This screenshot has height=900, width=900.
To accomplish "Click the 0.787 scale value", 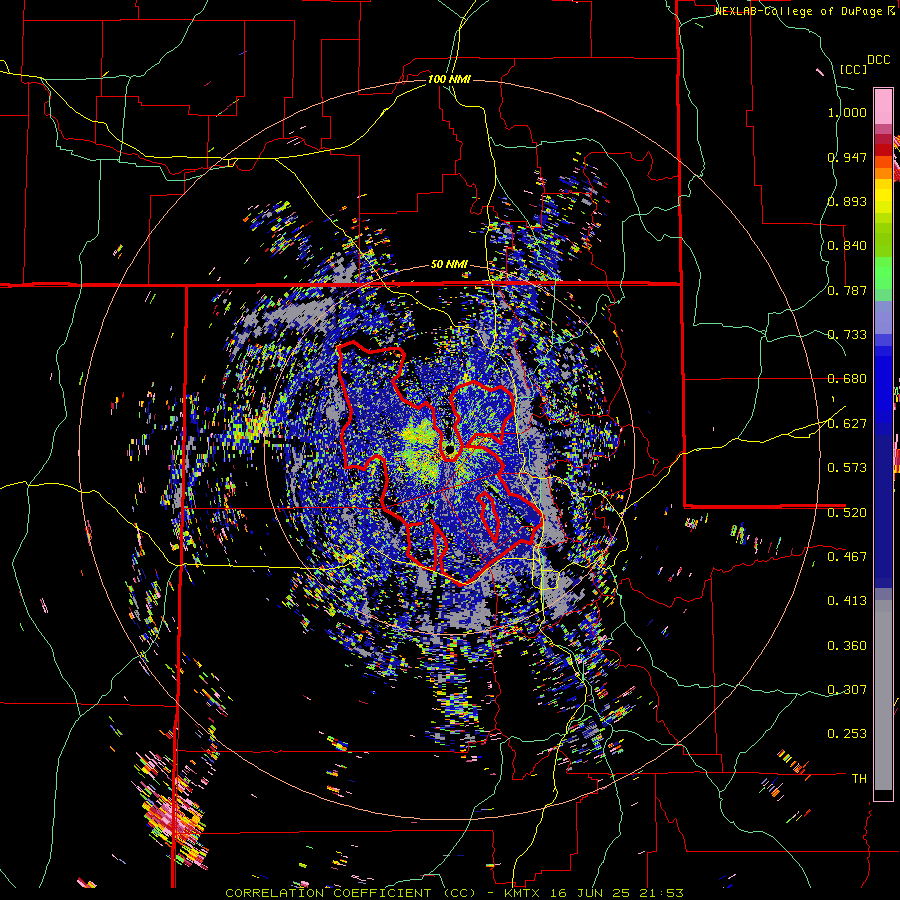I will click(847, 290).
